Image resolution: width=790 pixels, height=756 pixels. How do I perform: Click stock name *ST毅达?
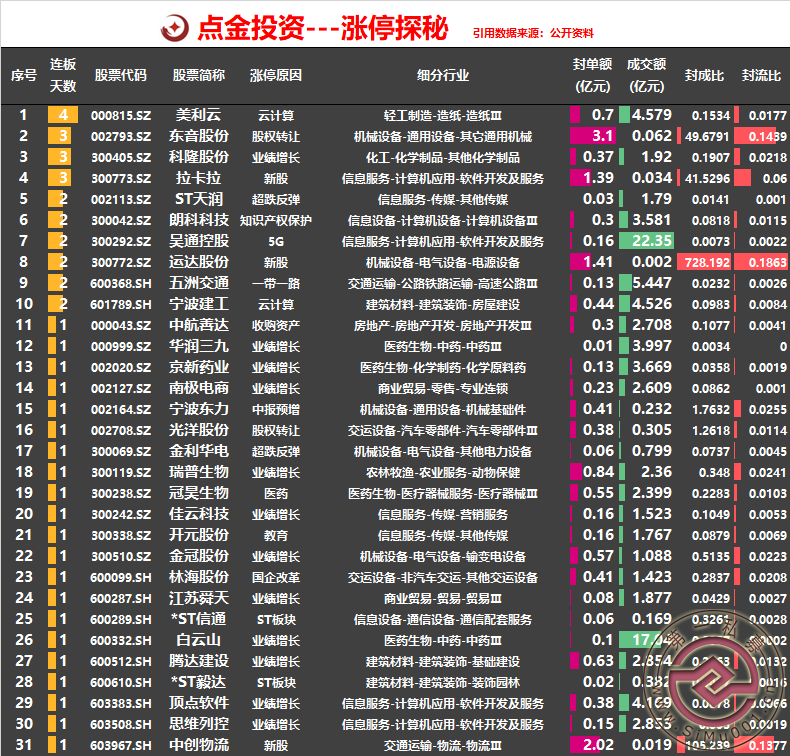(x=199, y=682)
